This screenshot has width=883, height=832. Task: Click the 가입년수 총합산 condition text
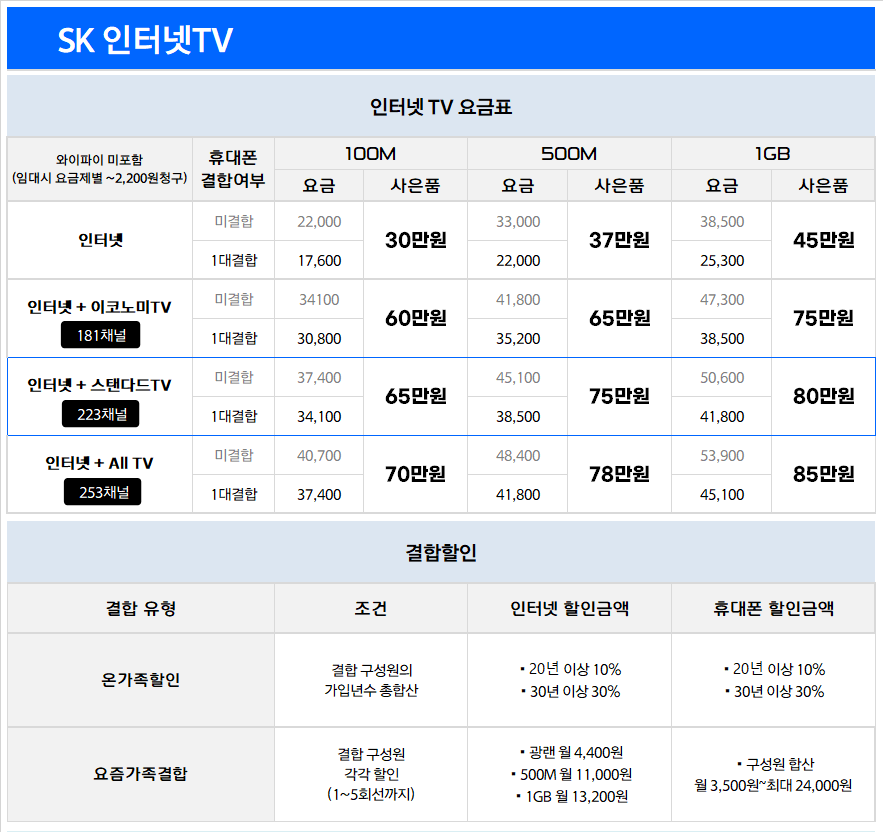pos(371,690)
